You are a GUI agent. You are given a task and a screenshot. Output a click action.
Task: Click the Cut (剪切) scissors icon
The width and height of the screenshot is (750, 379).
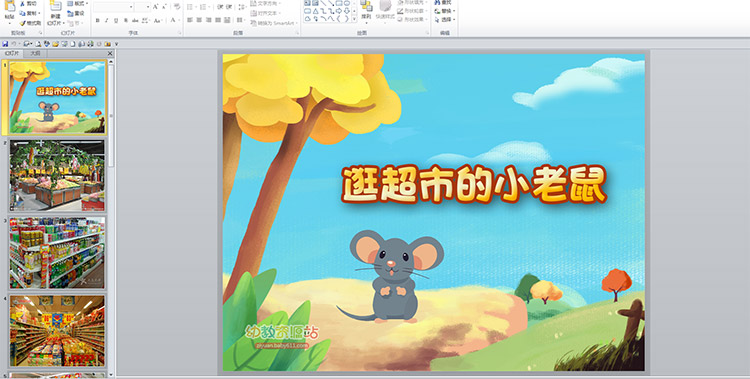(x=22, y=3)
